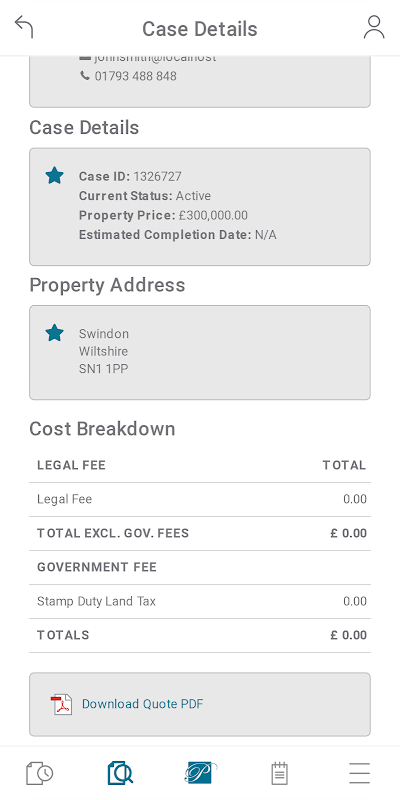Screen dimensions: 400x800
Task: Tap the back arrow icon
Action: pos(24,27)
